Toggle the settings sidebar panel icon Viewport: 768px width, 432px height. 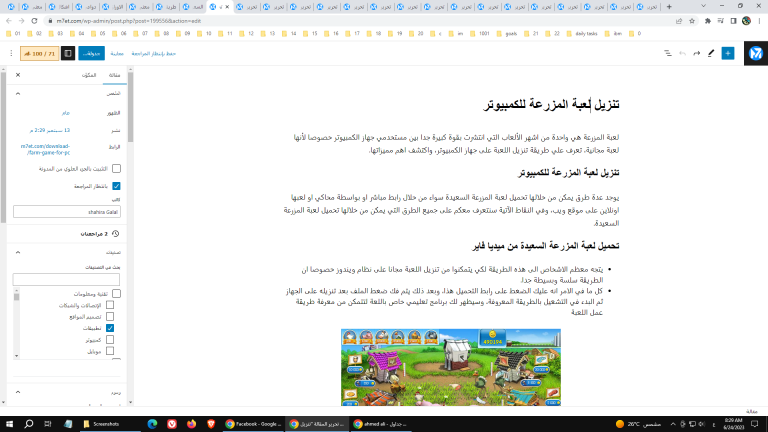[68, 53]
